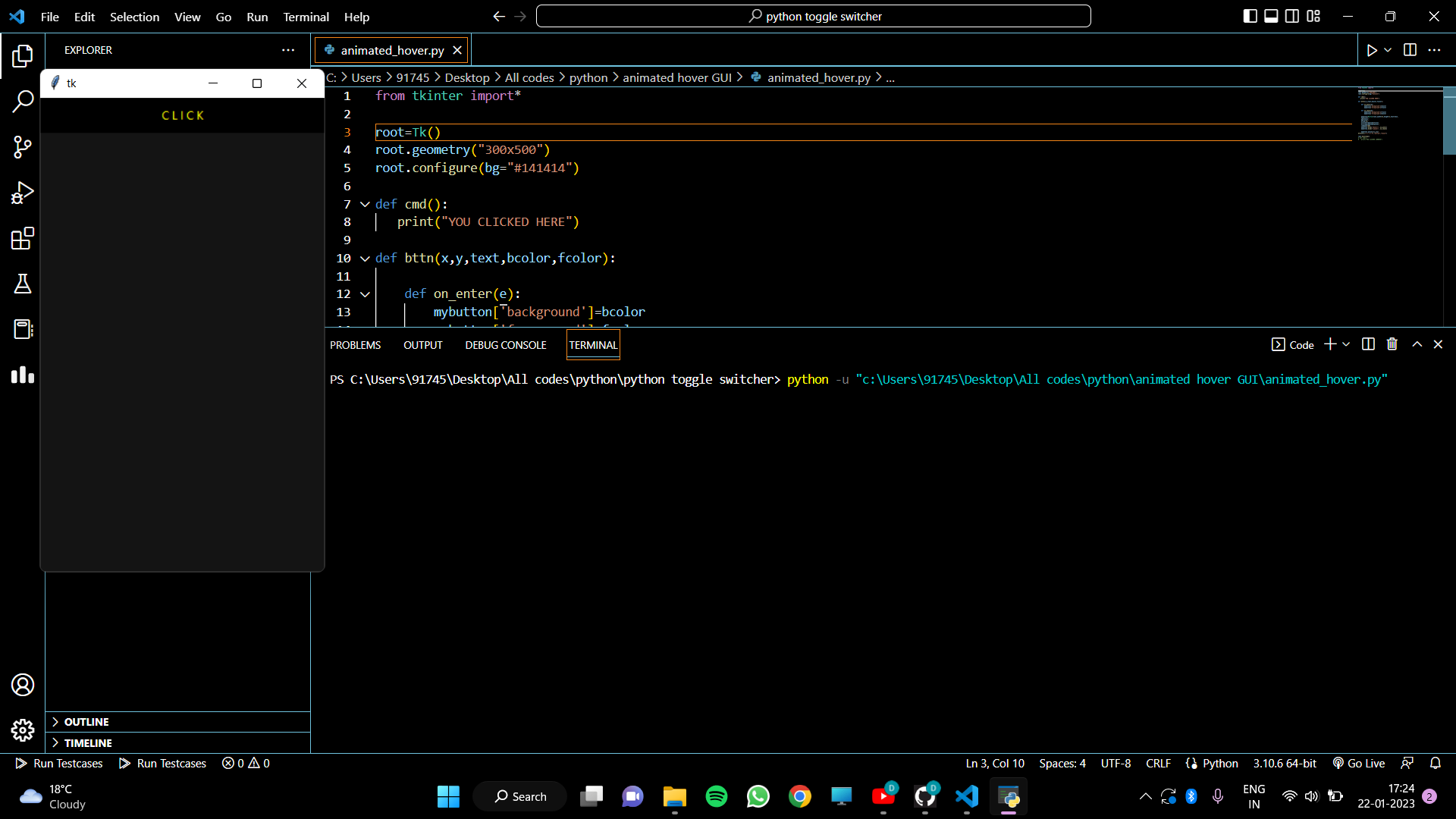Kill the terminal with the trash icon
This screenshot has width=1456, height=819.
pyautogui.click(x=1392, y=344)
